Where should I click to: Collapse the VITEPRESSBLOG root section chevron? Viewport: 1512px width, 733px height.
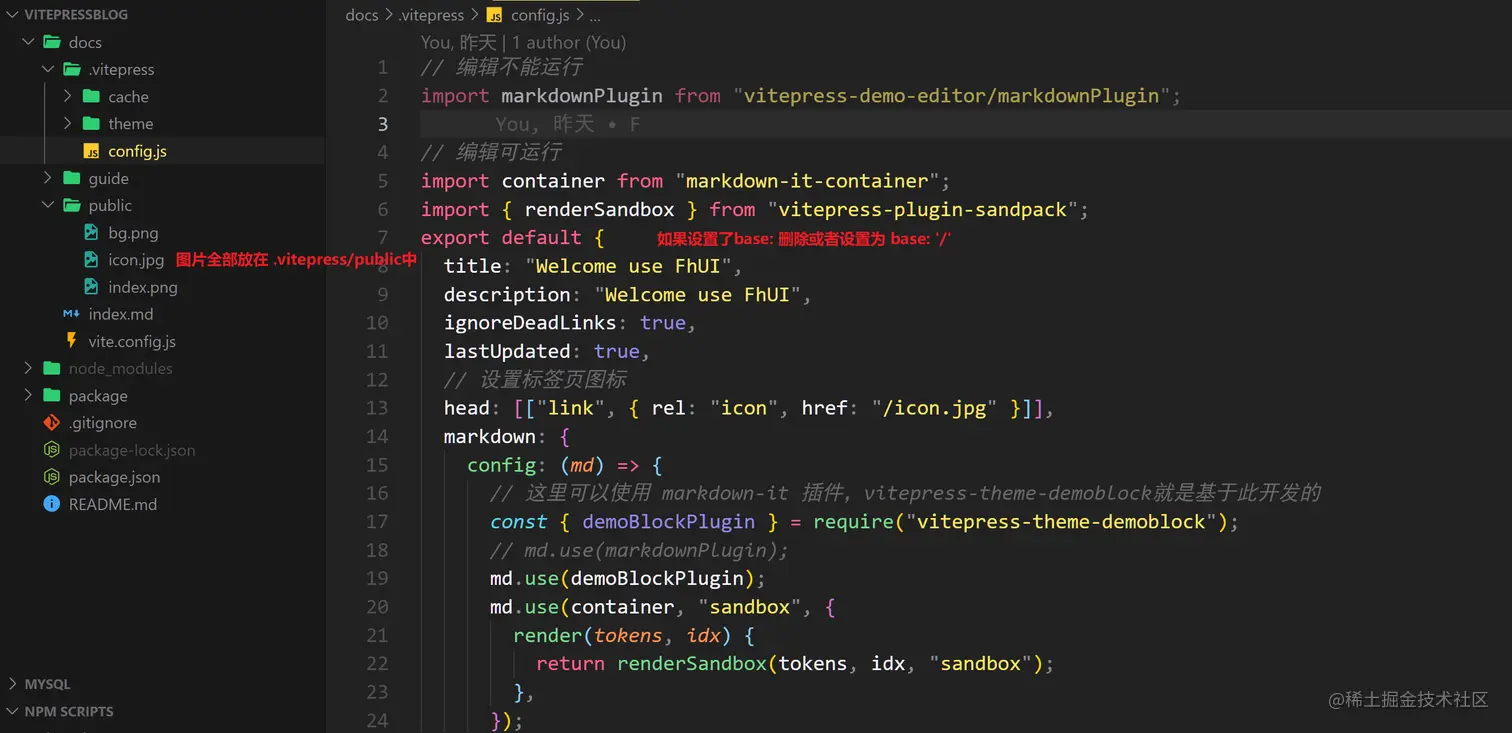point(12,15)
